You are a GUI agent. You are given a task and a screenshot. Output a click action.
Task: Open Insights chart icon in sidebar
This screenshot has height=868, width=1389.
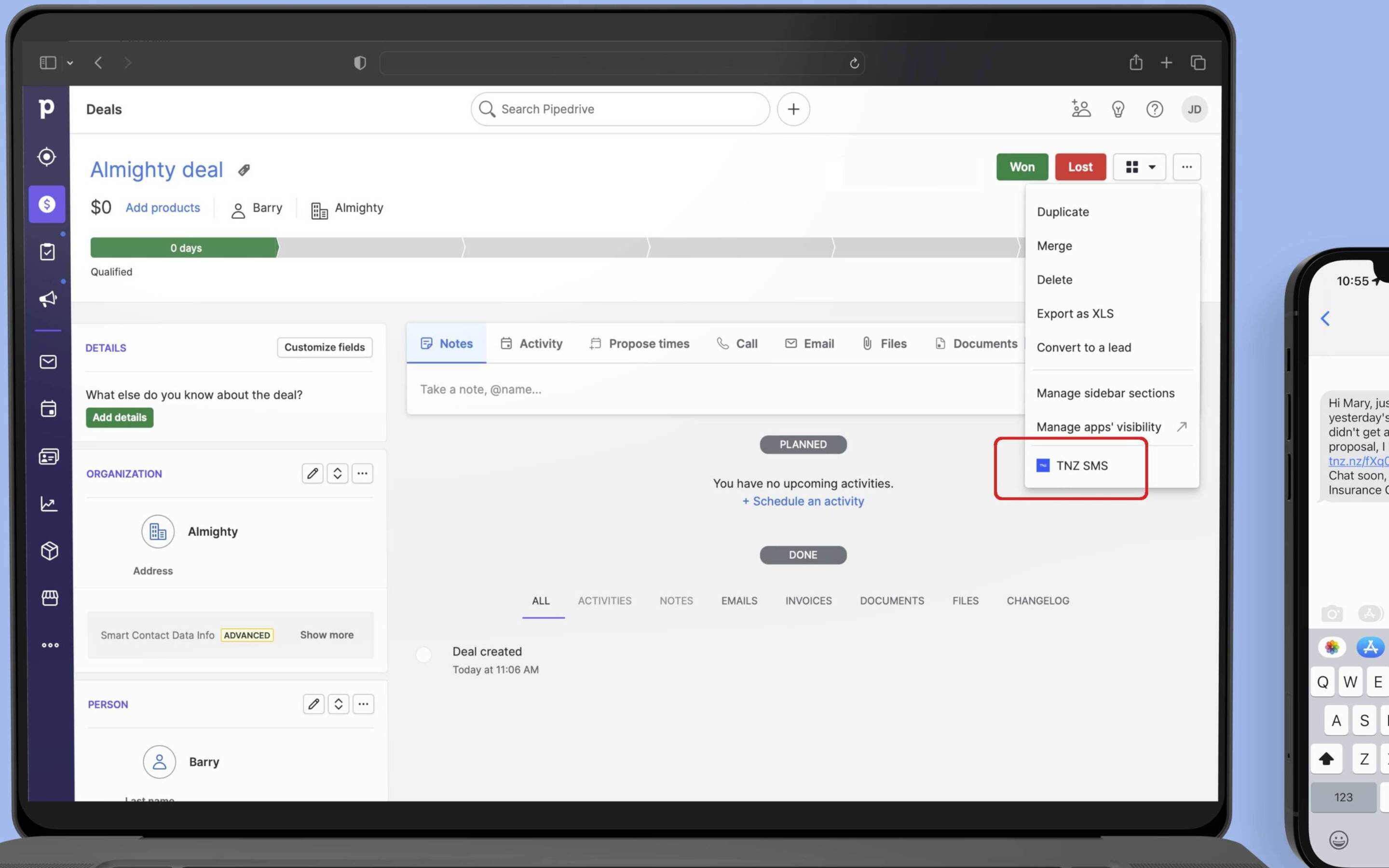coord(49,503)
